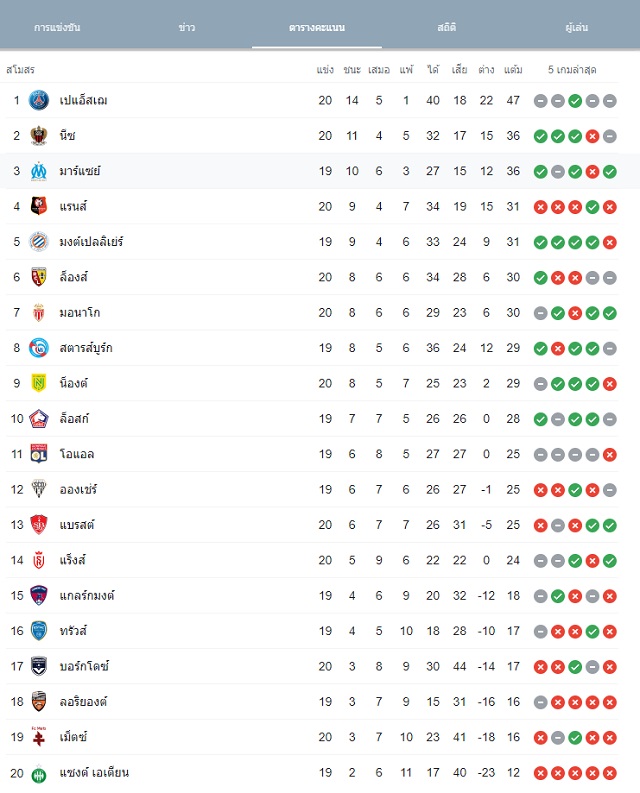This screenshot has height=793, width=640.
Task: Click the แกลร์กมงต์ team row name
Action: [87, 596]
